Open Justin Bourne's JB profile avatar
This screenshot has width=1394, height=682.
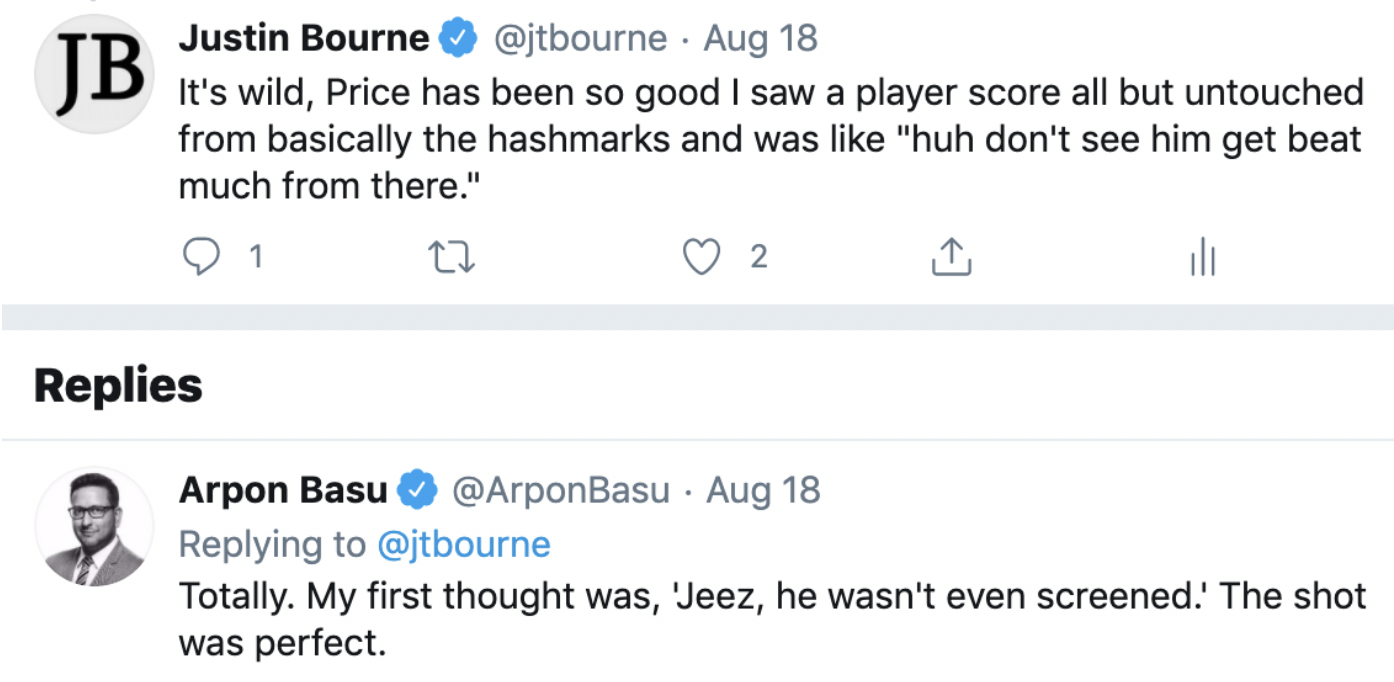tap(95, 74)
